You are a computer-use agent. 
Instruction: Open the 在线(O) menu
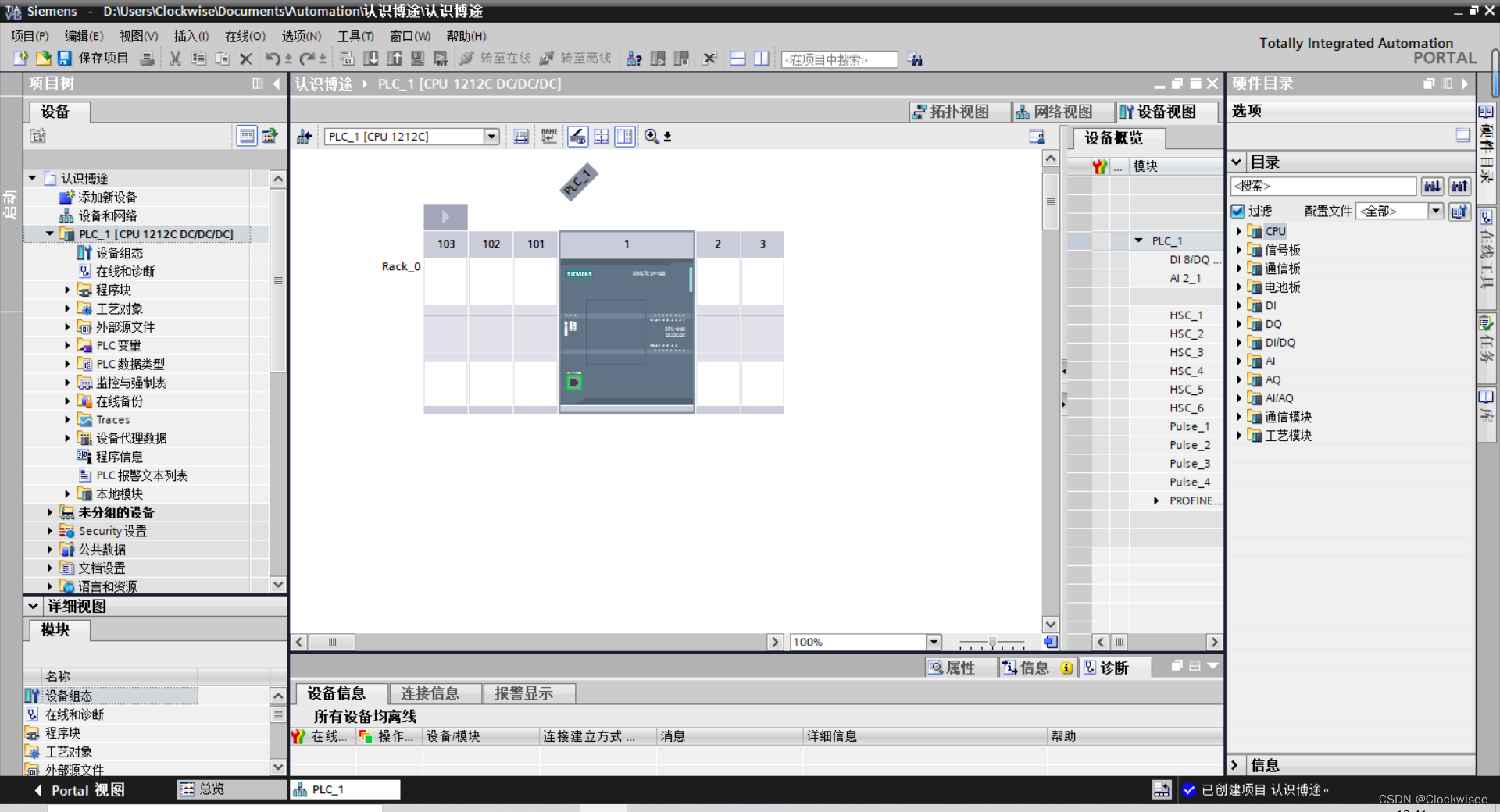point(245,36)
